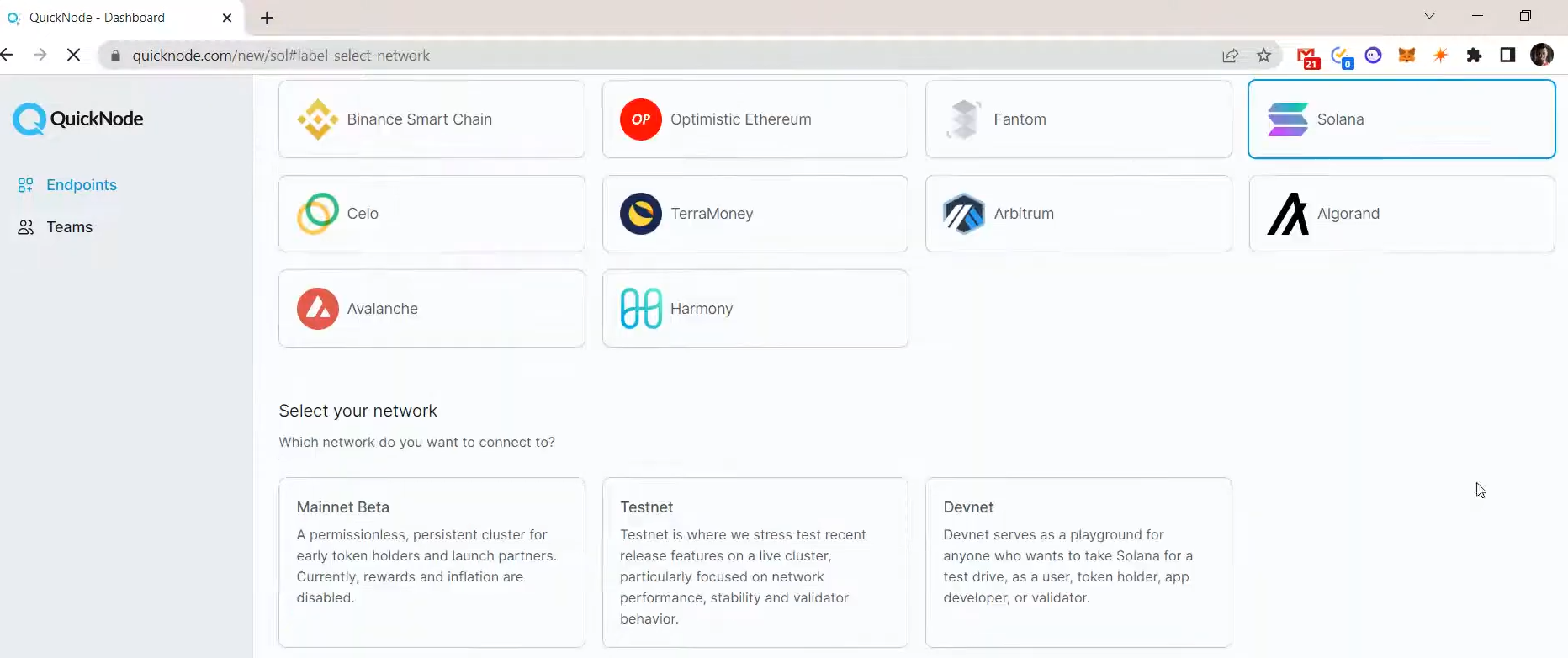Click the Binance Smart Chain logo icon

click(317, 119)
